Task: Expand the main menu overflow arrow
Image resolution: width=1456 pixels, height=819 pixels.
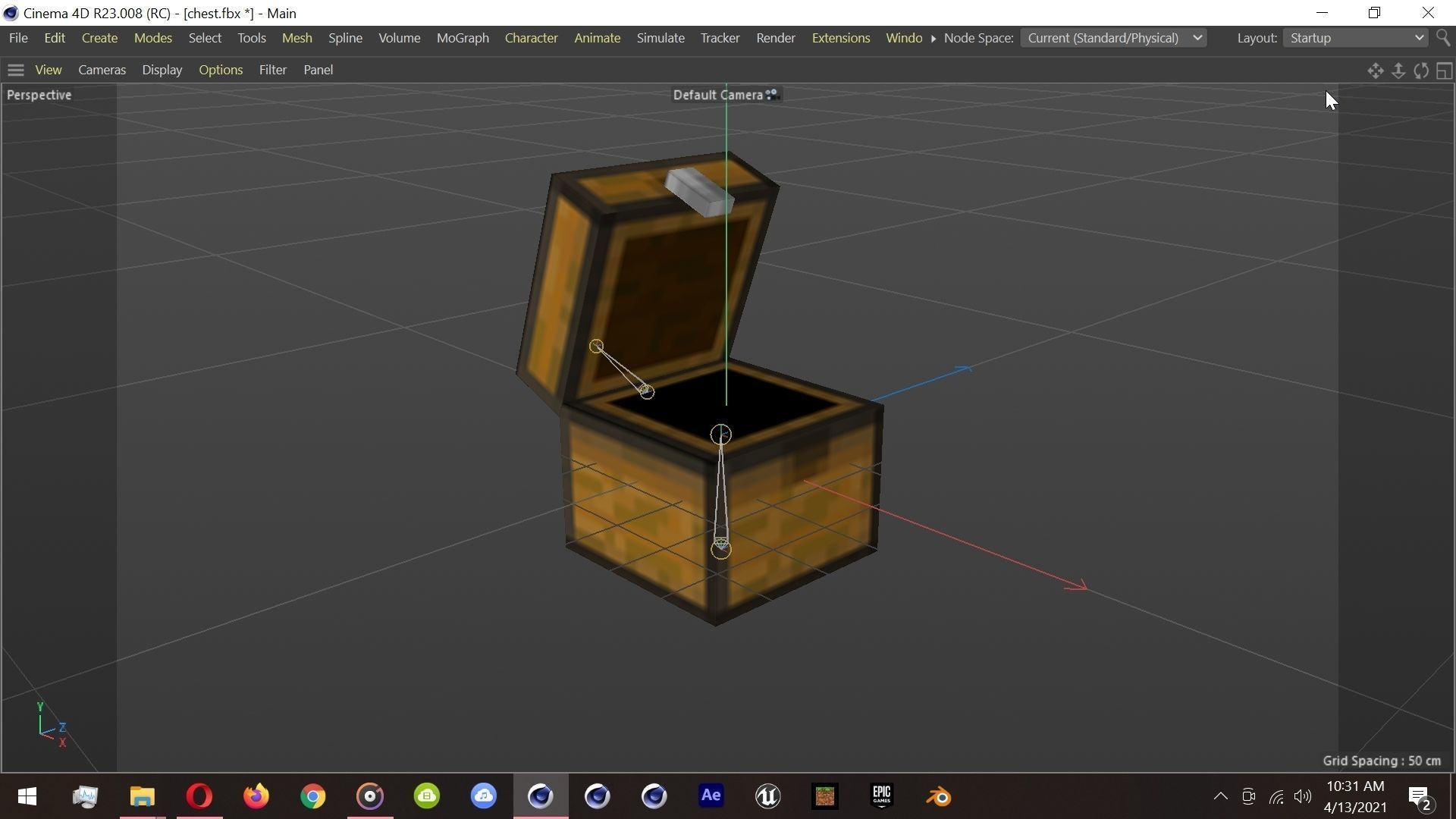Action: pyautogui.click(x=934, y=39)
